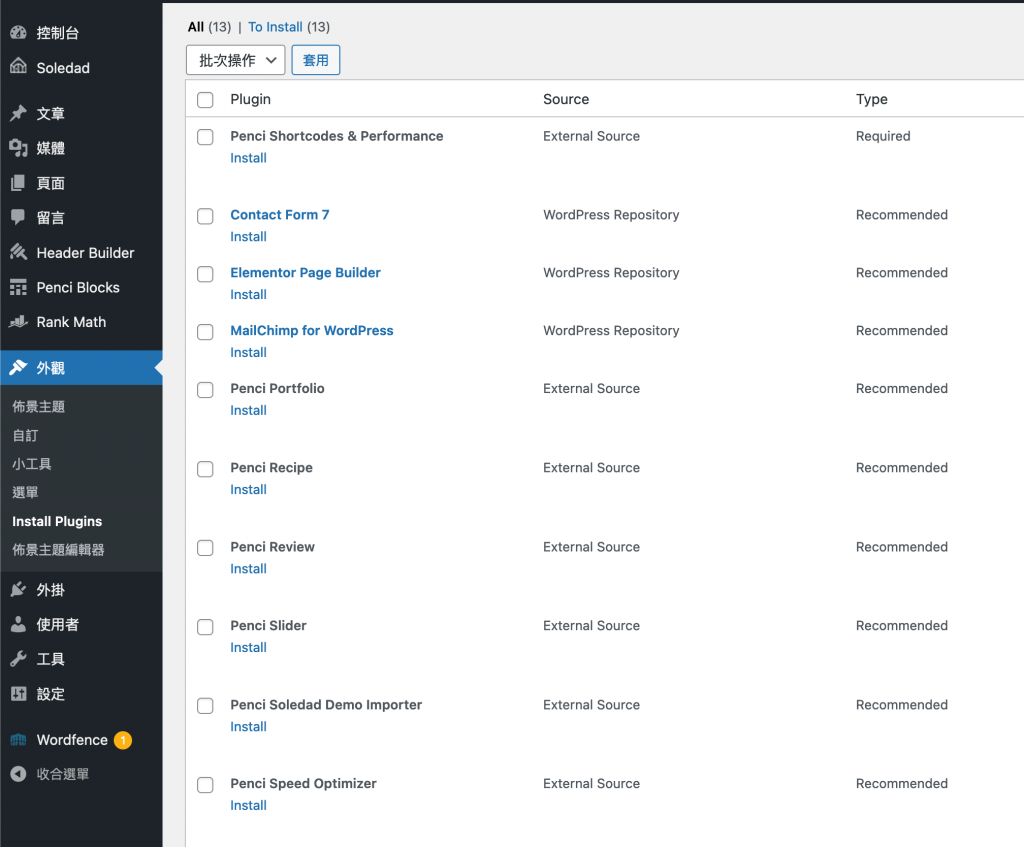Click the Plugin column header

pyautogui.click(x=250, y=99)
